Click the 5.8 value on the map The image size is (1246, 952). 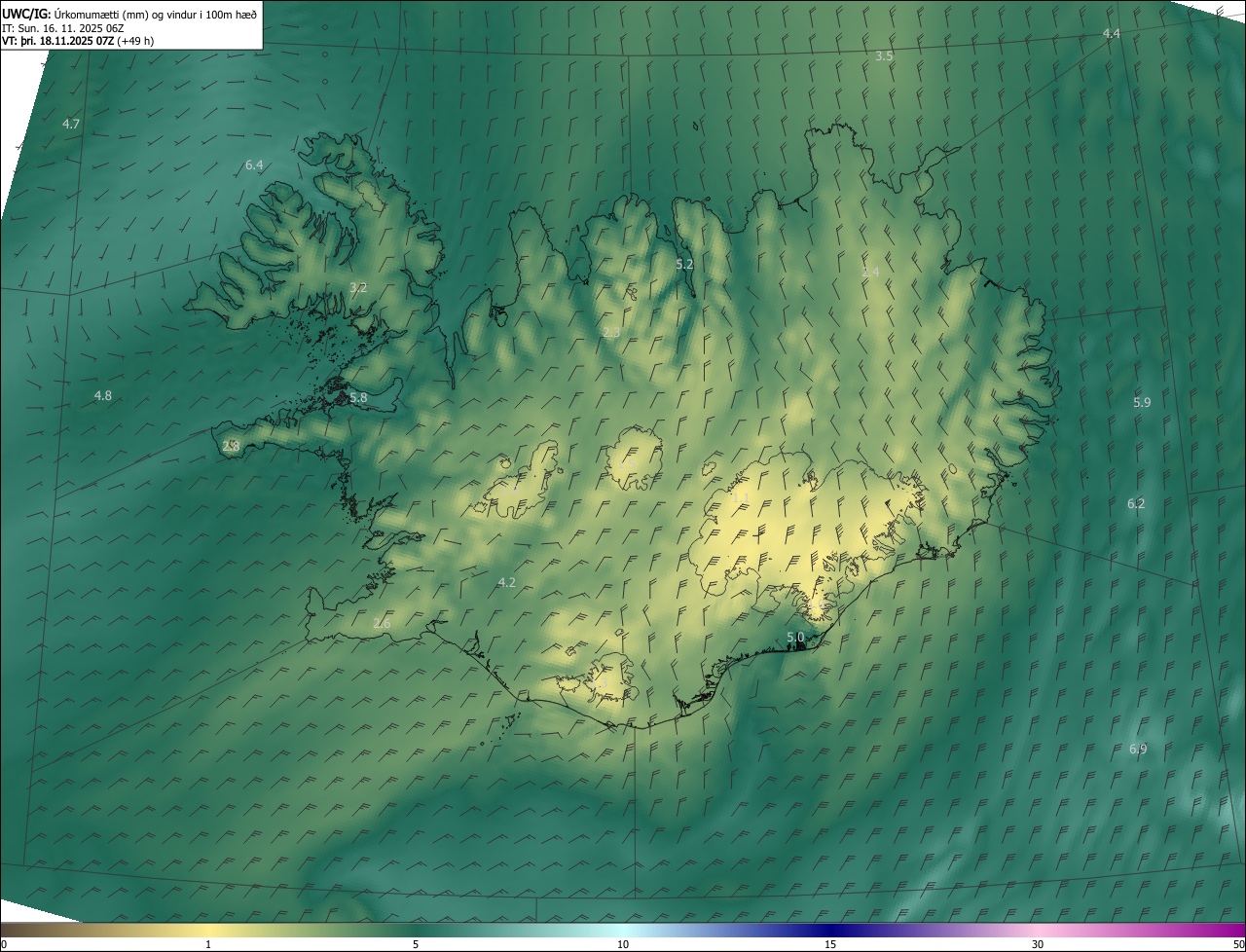(x=358, y=397)
